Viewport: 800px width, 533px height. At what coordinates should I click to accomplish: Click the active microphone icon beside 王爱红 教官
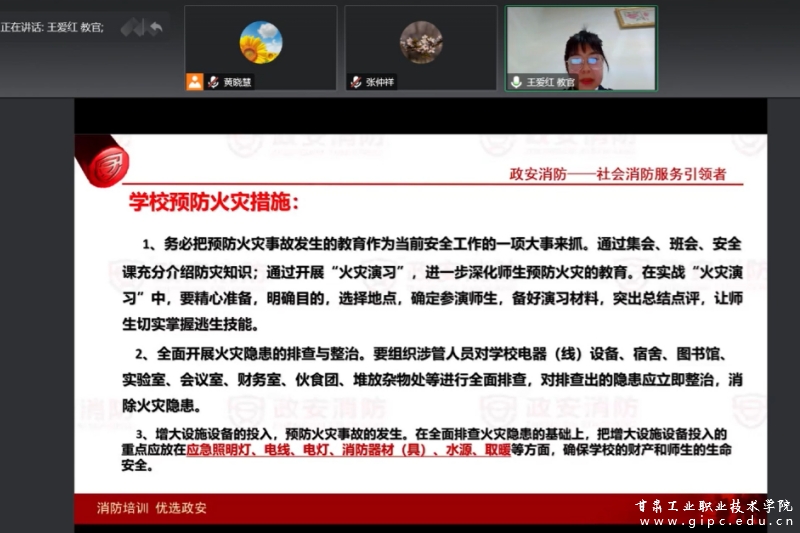click(516, 82)
